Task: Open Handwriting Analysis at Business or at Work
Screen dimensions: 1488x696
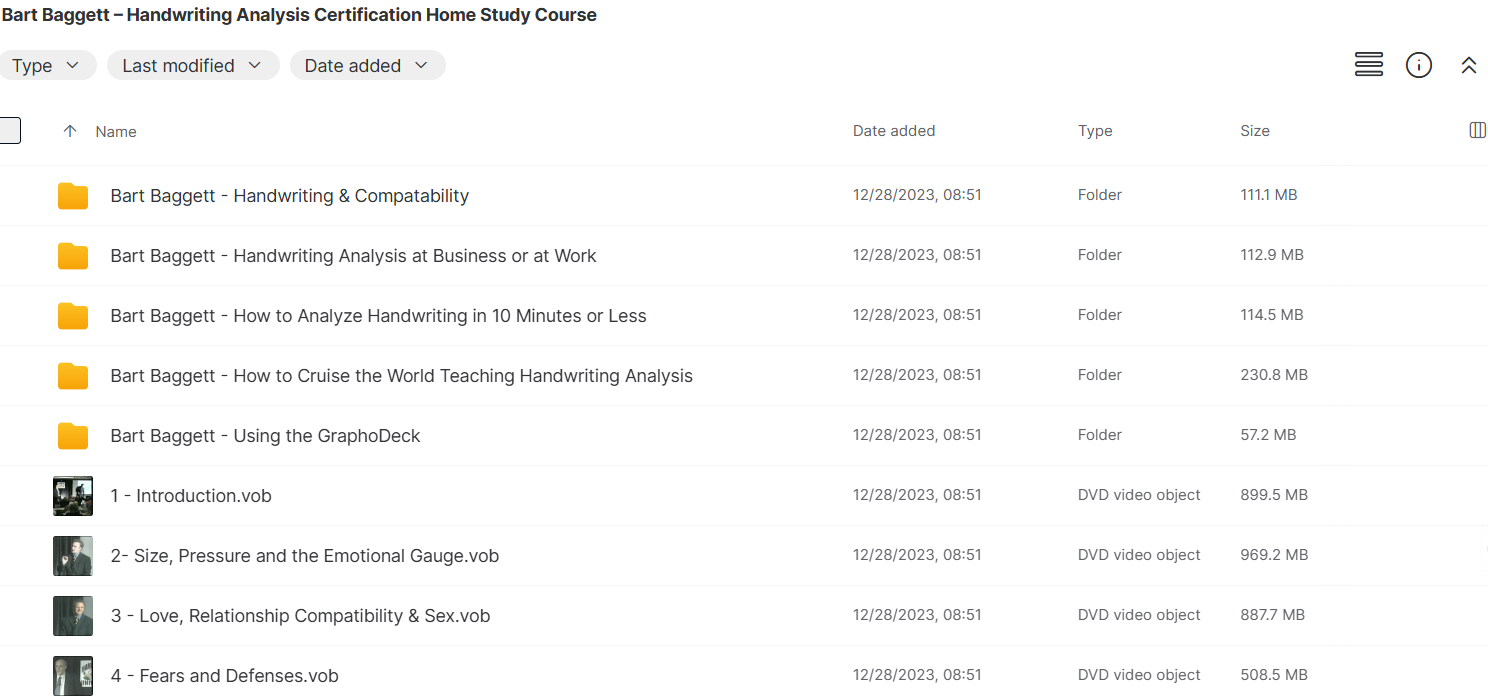Action: click(353, 255)
